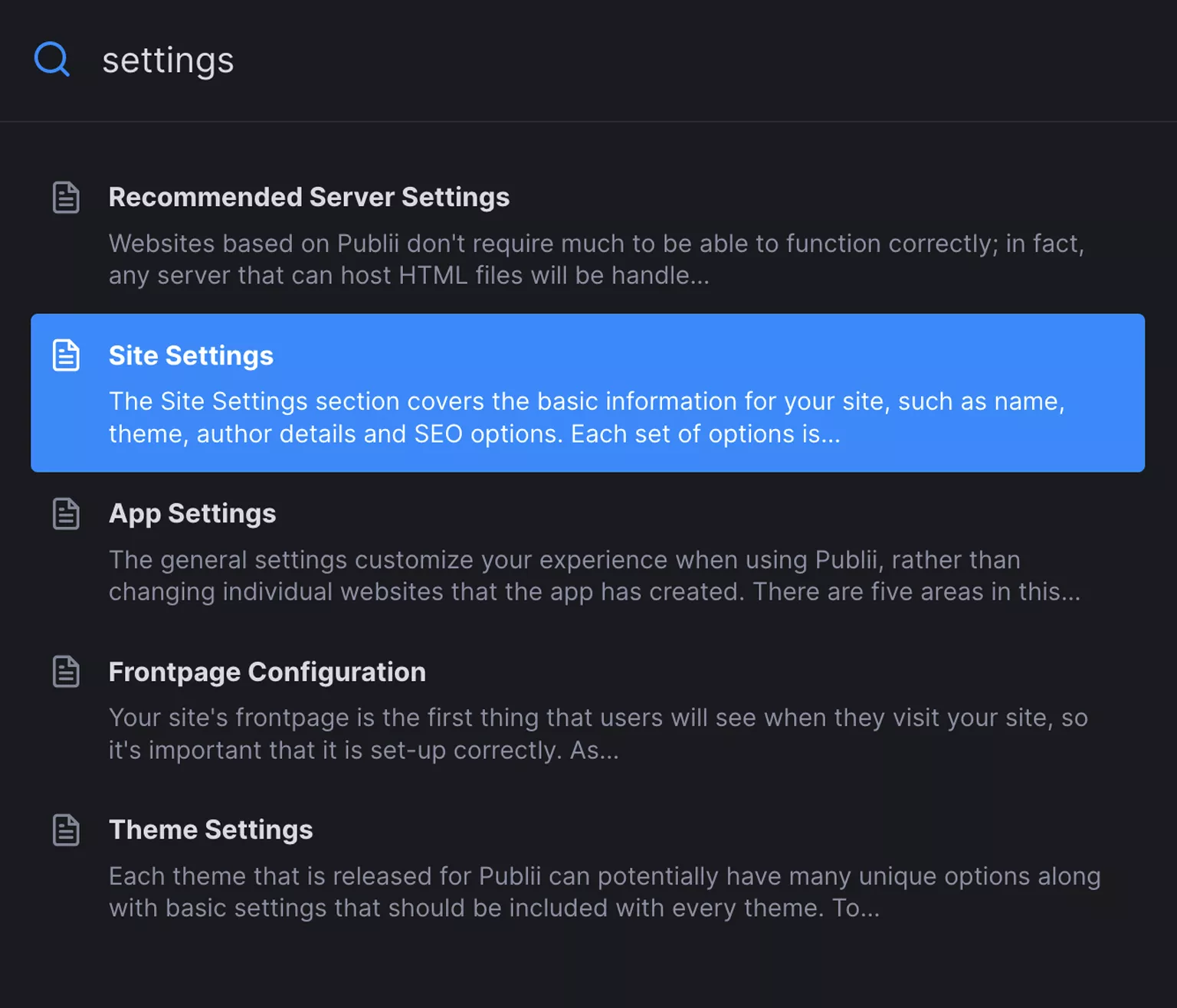This screenshot has height=1008, width=1177.
Task: Click the document icon beside Recommended Server Settings
Action: [65, 197]
